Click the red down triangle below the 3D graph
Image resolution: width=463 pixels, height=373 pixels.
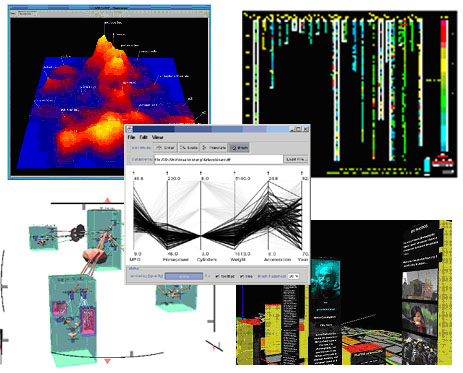pos(107,361)
